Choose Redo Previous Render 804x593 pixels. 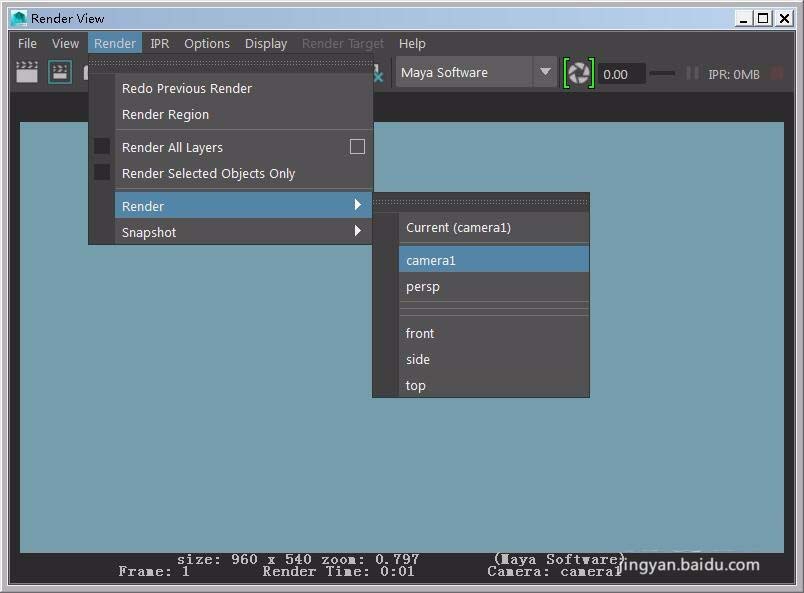coord(187,88)
